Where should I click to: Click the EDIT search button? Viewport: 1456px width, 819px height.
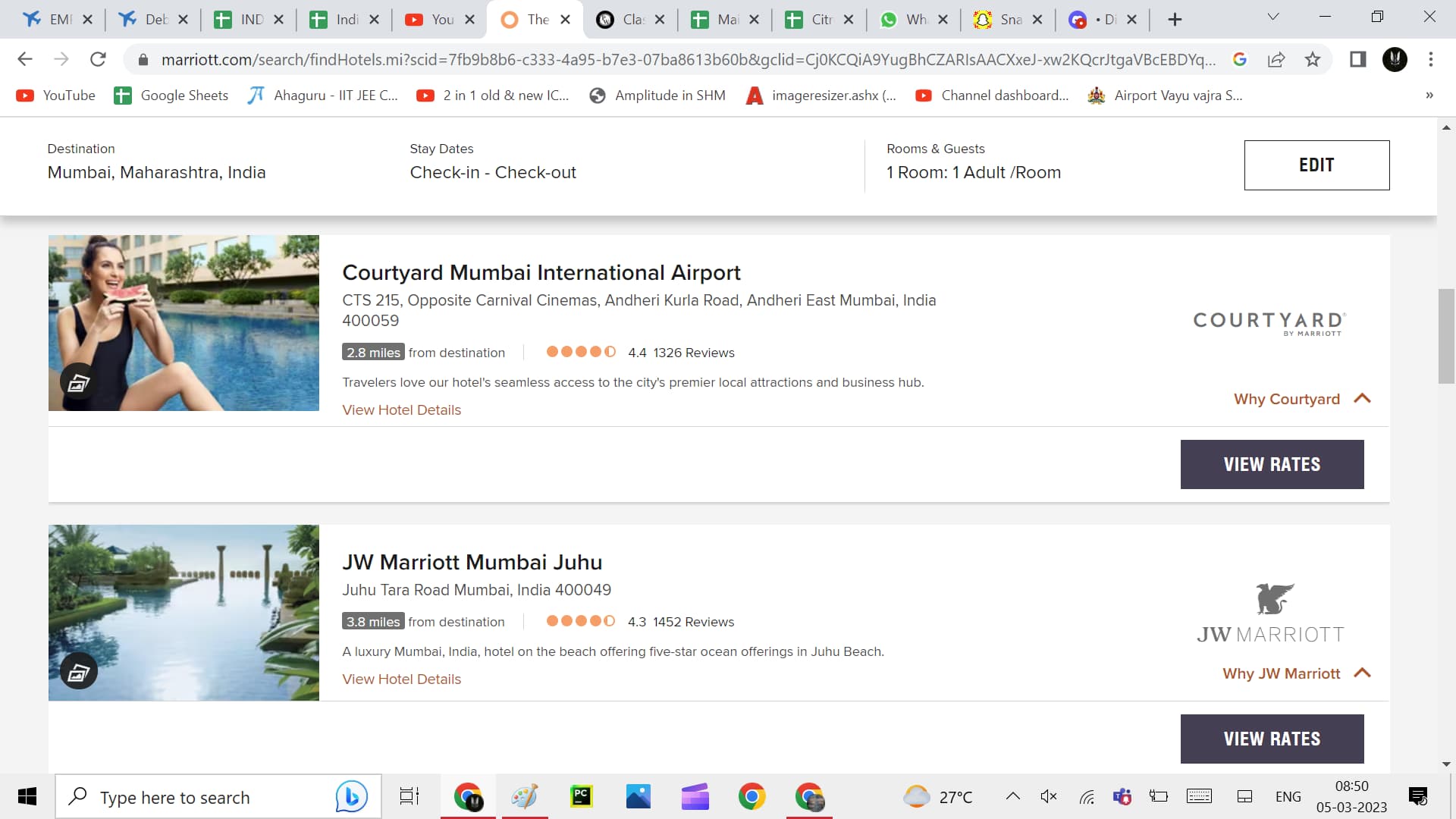tap(1316, 165)
